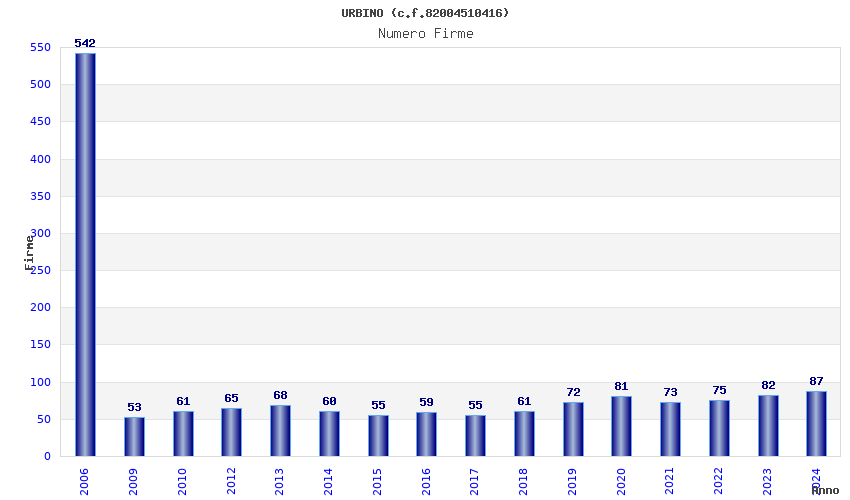Click the value label 60
This screenshot has height=500, width=850.
329,401
